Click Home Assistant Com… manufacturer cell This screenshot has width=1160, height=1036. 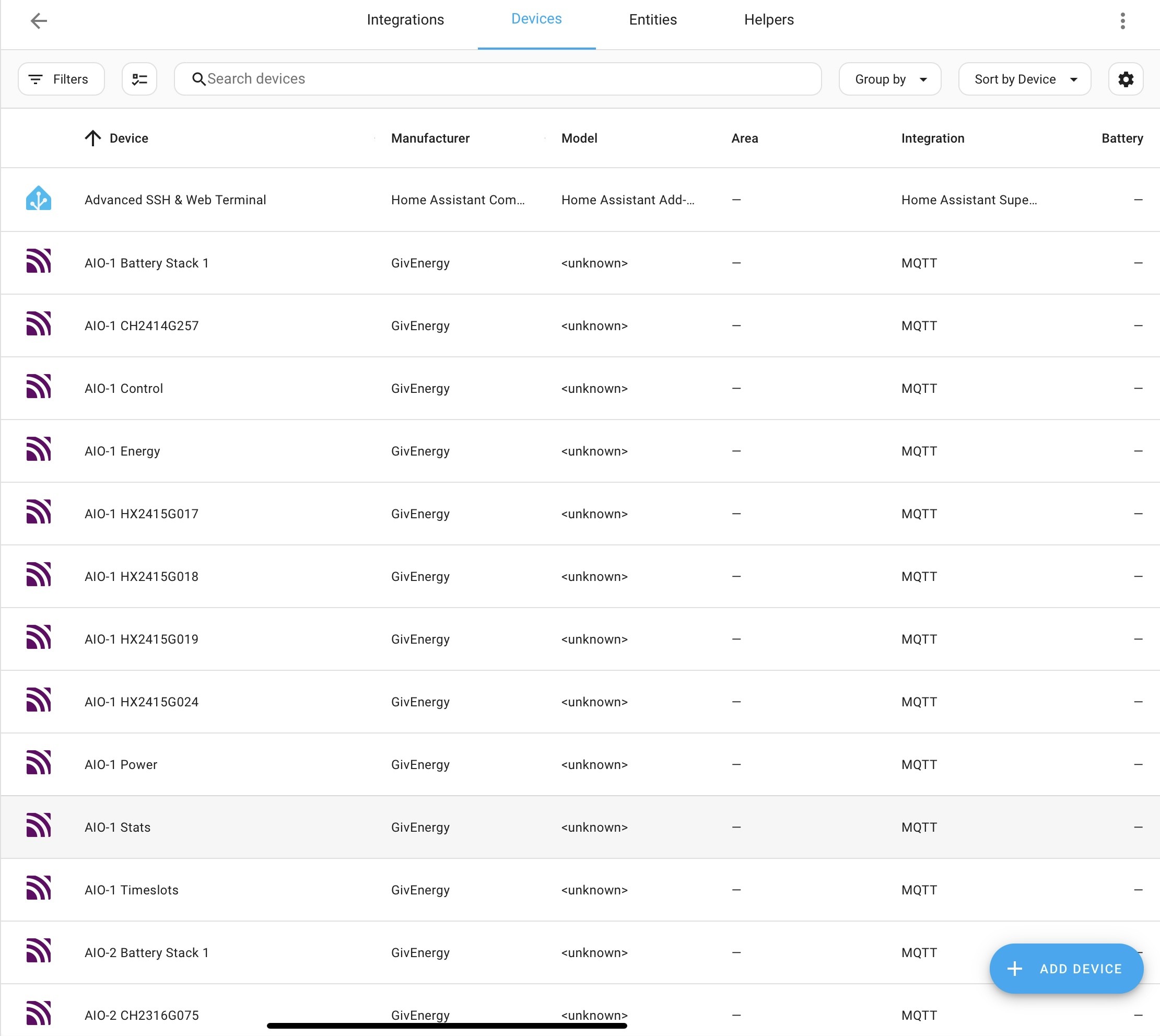click(x=458, y=200)
